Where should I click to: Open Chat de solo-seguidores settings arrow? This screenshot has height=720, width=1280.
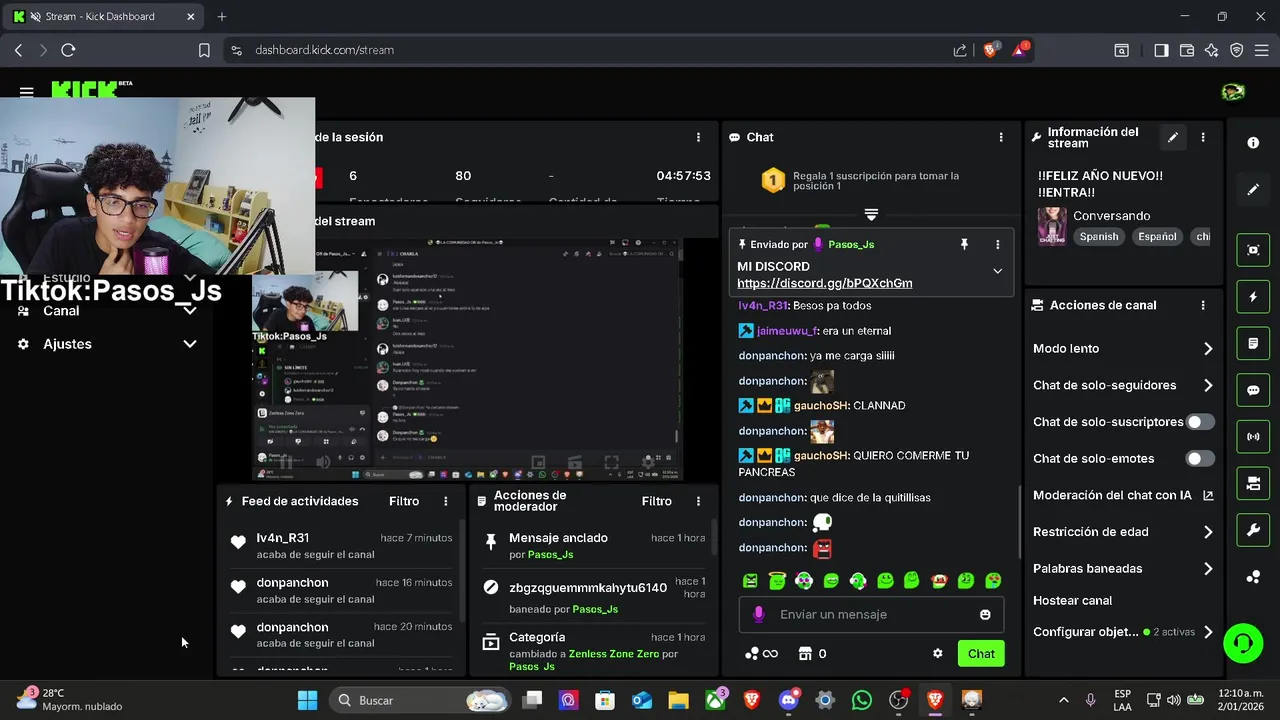(1208, 385)
